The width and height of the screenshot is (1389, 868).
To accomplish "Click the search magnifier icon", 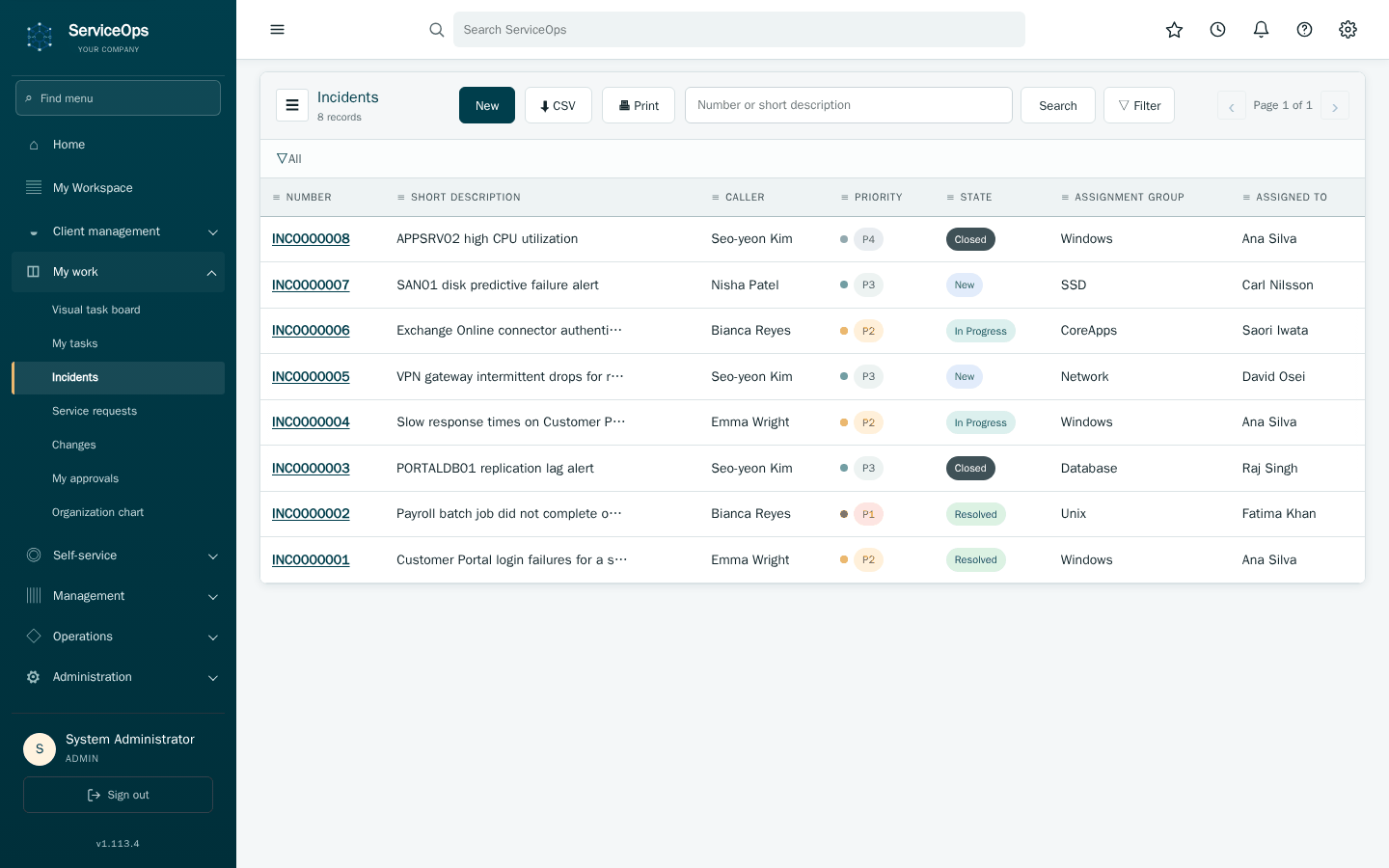I will tap(437, 30).
